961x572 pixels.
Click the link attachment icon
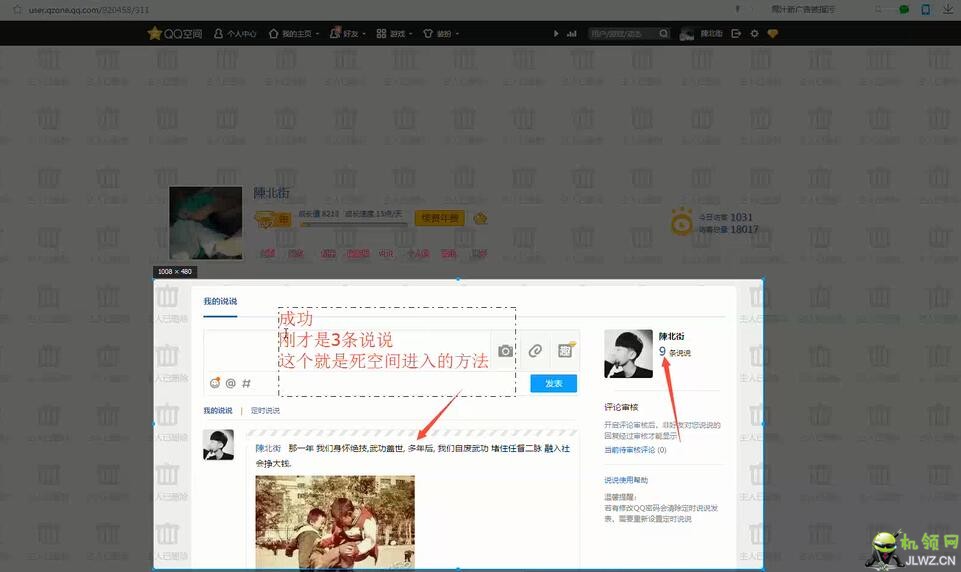[x=535, y=351]
